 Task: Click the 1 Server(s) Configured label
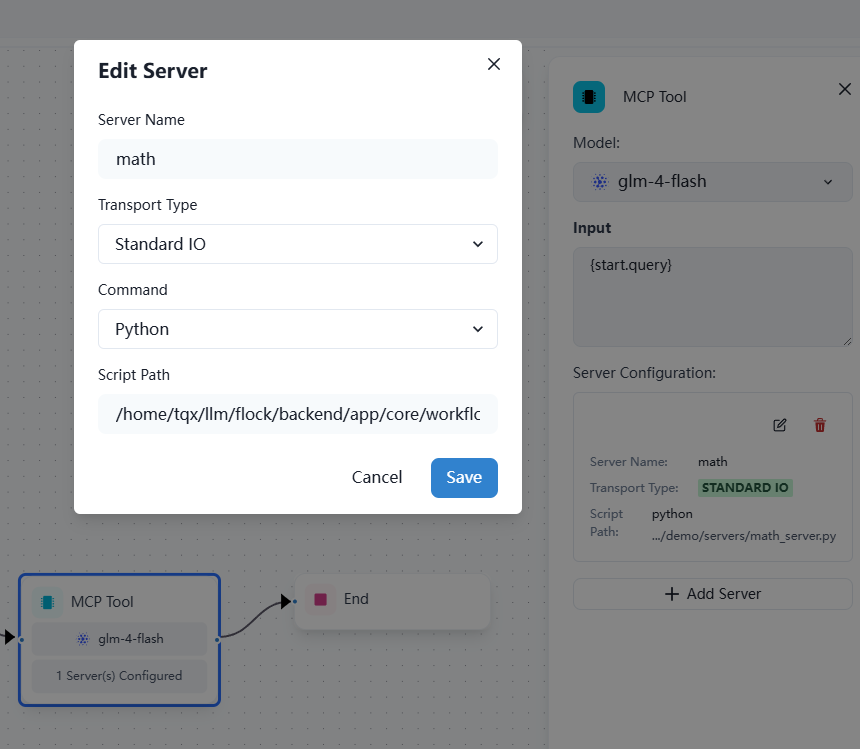(120, 676)
